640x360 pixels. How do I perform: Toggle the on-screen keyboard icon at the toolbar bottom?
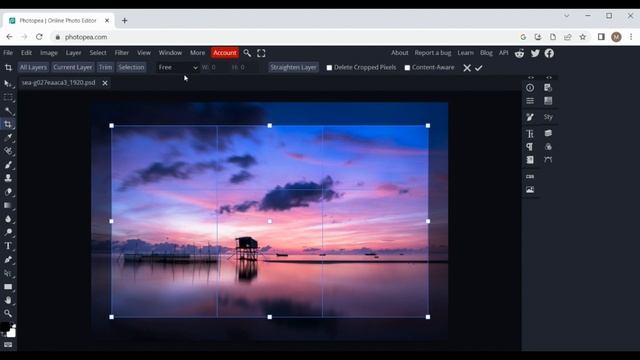pos(8,345)
